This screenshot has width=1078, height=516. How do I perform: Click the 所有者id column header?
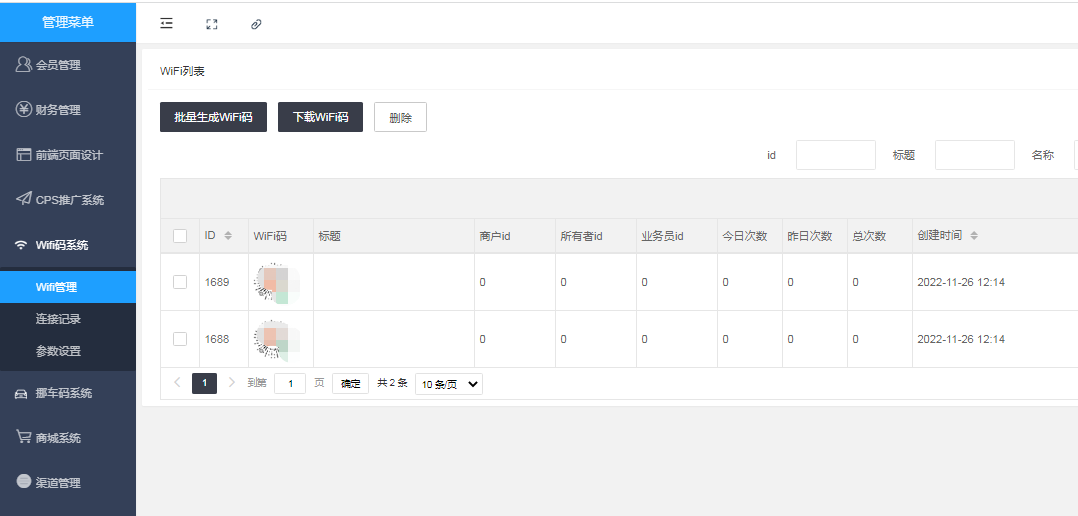tap(582, 236)
